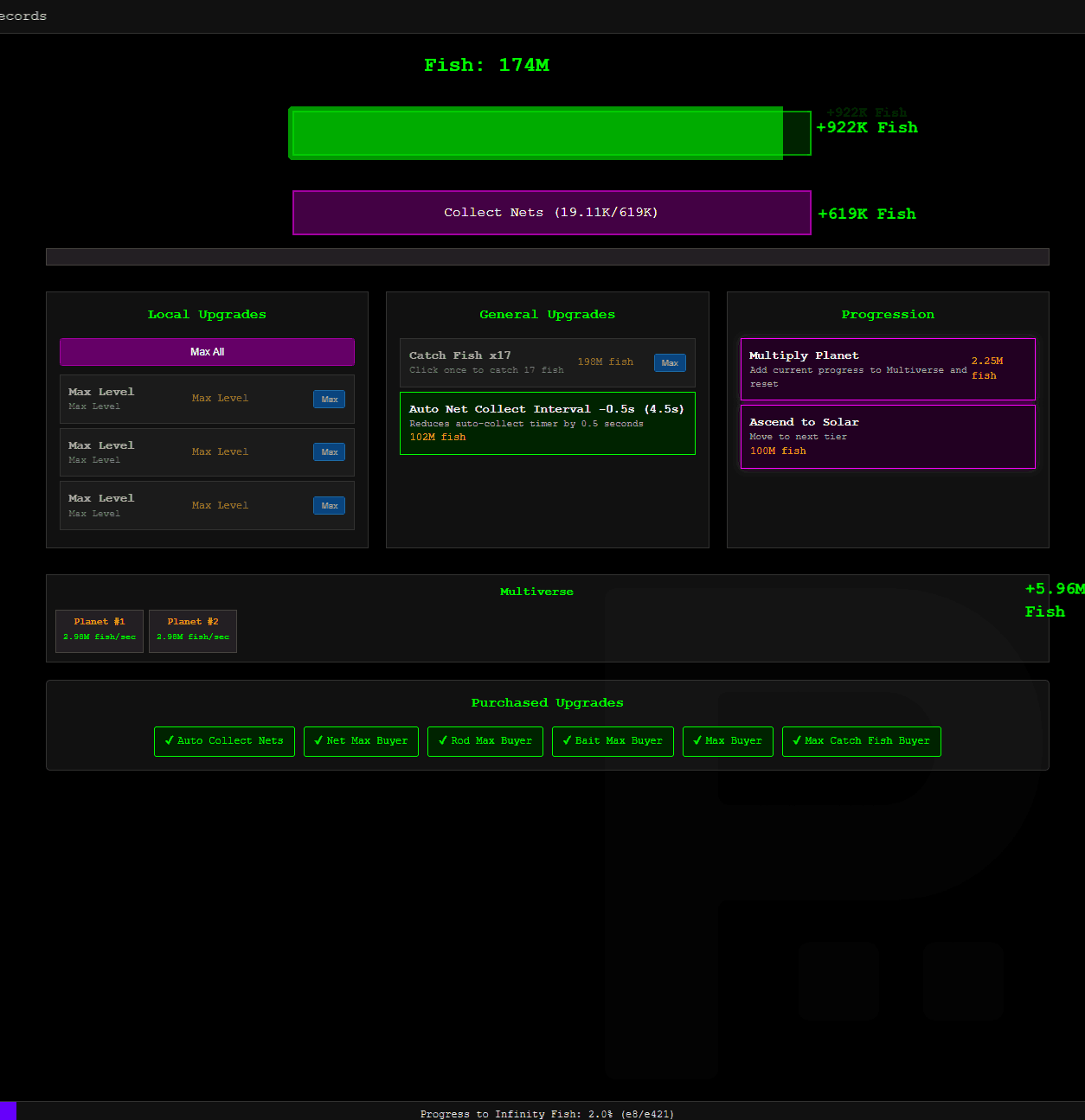The width and height of the screenshot is (1085, 1120).
Task: Click Auto Collect Nets purchased upgrade
Action: pos(224,741)
